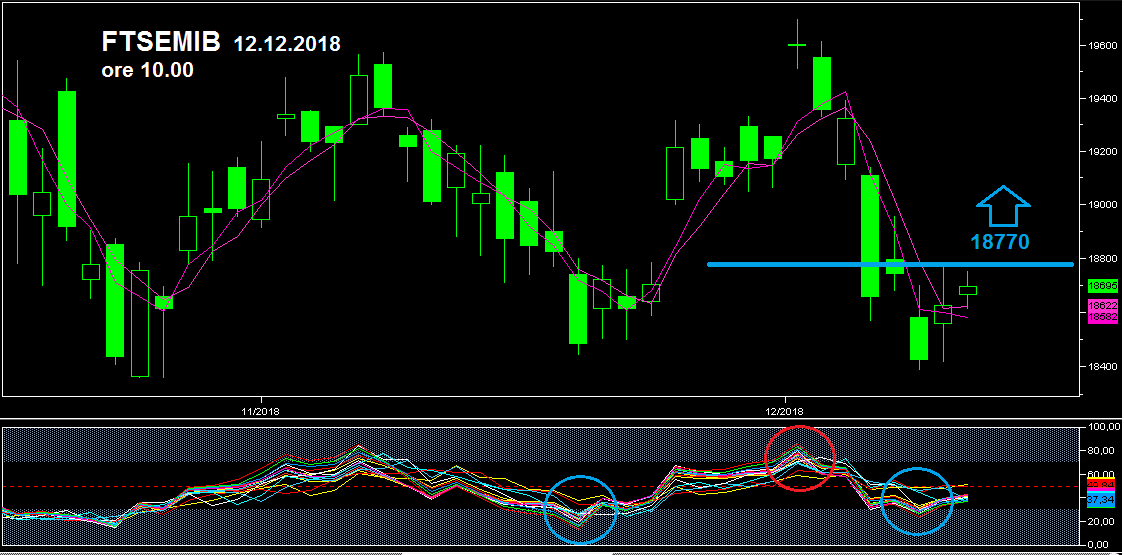Select the magenta 18582 moving average tag
The image size is (1124, 555).
click(x=1102, y=316)
